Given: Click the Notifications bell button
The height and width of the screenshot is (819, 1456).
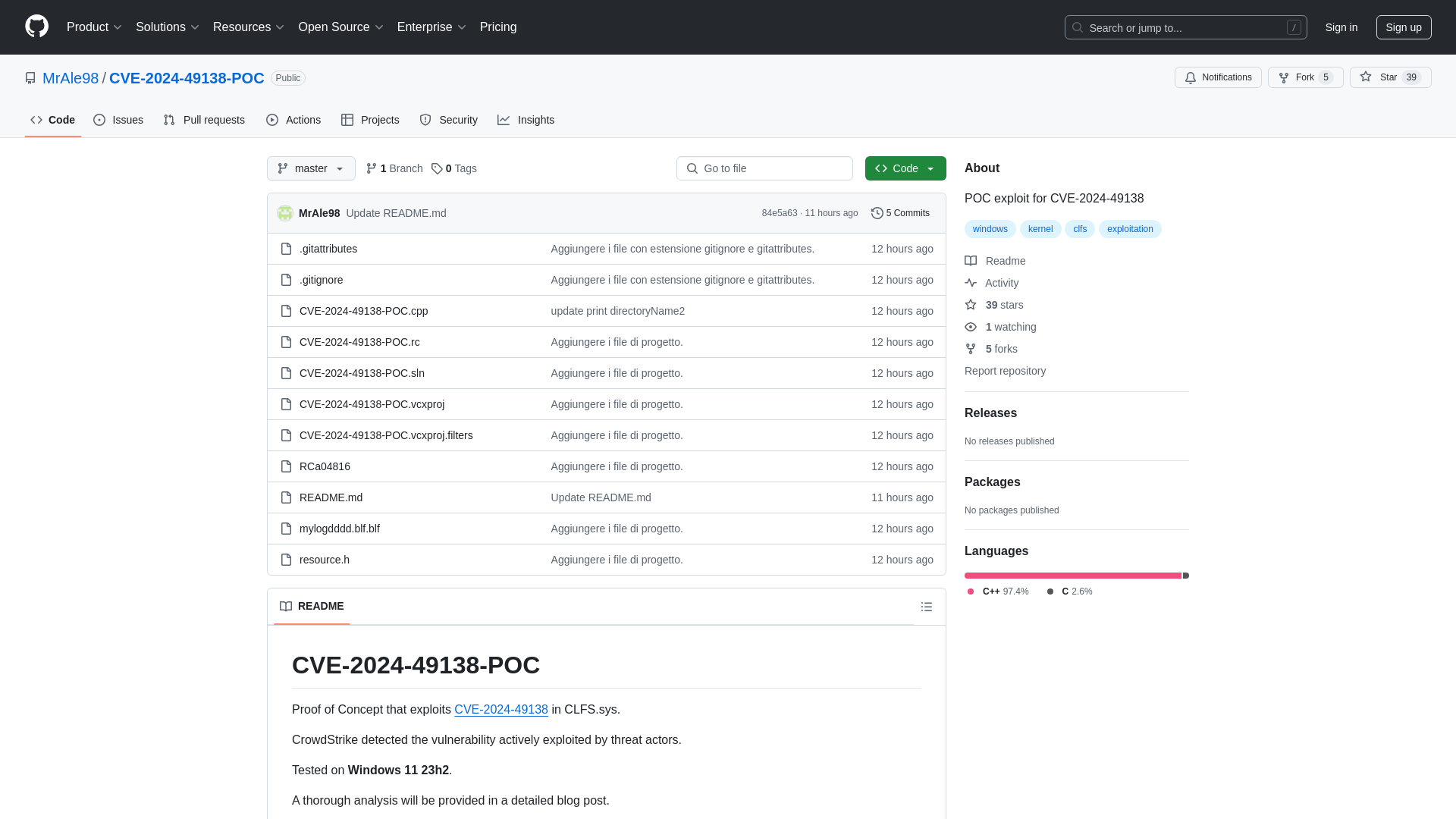Looking at the screenshot, I should [1218, 77].
